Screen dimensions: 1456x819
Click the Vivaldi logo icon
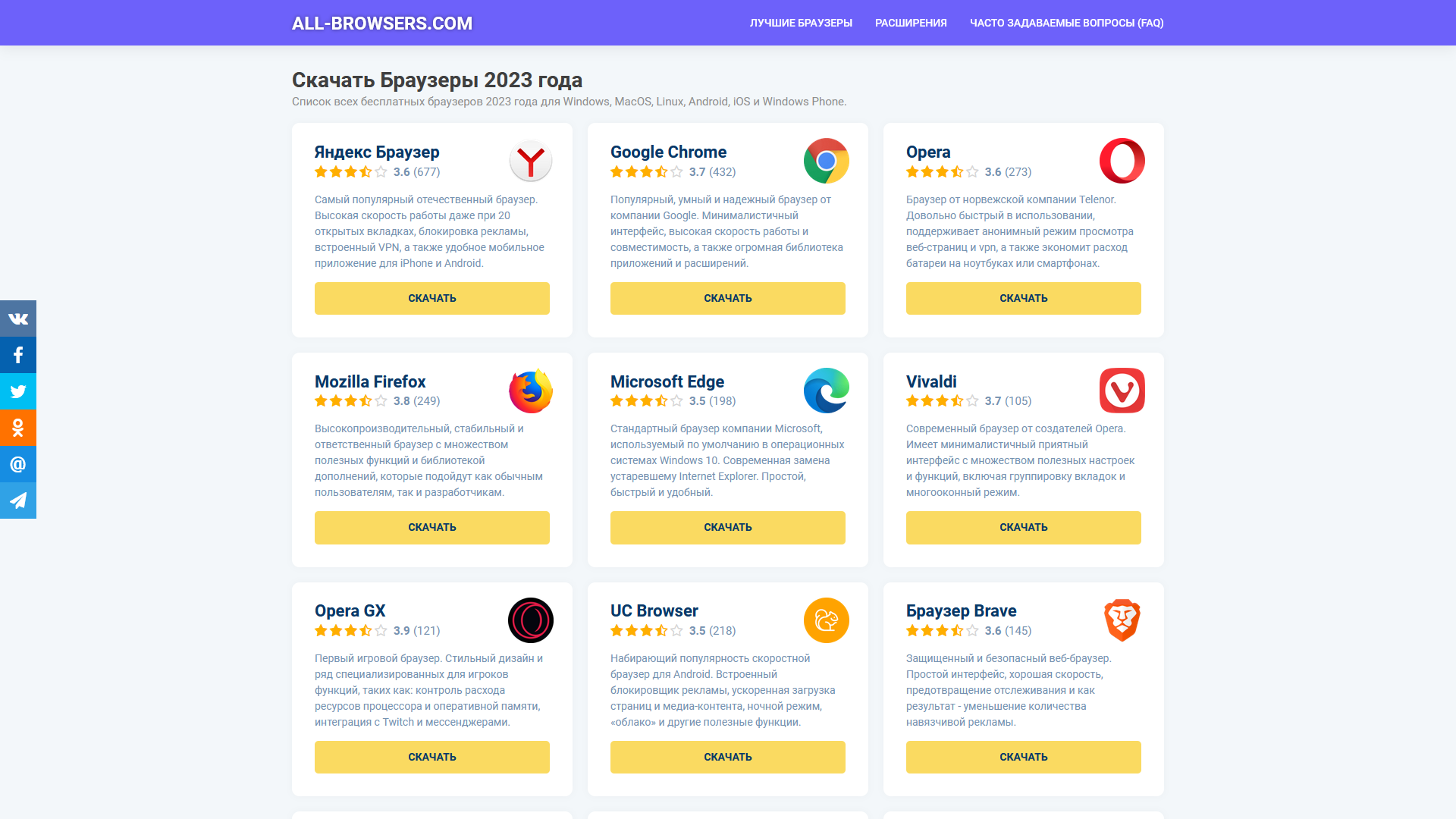pos(1122,391)
